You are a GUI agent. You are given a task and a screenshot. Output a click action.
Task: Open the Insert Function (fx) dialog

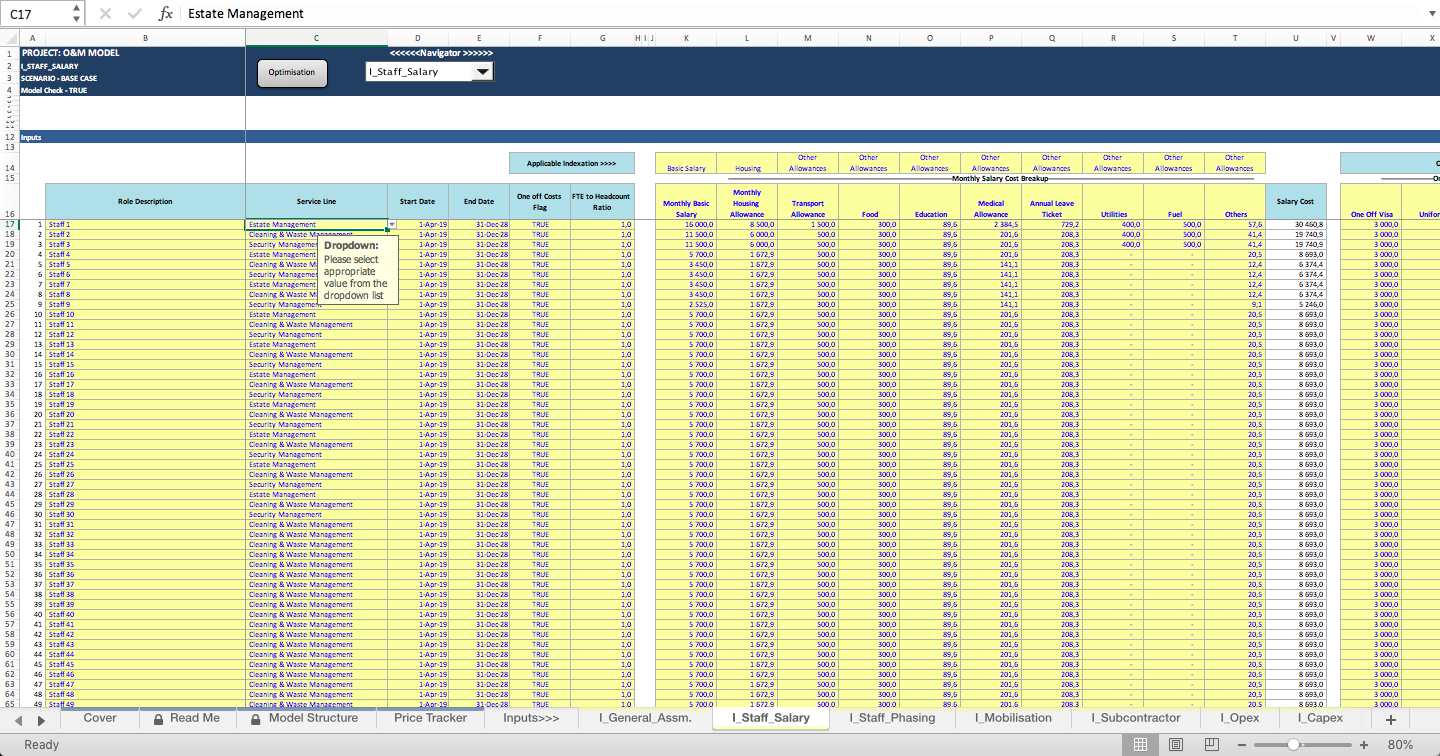coord(166,14)
